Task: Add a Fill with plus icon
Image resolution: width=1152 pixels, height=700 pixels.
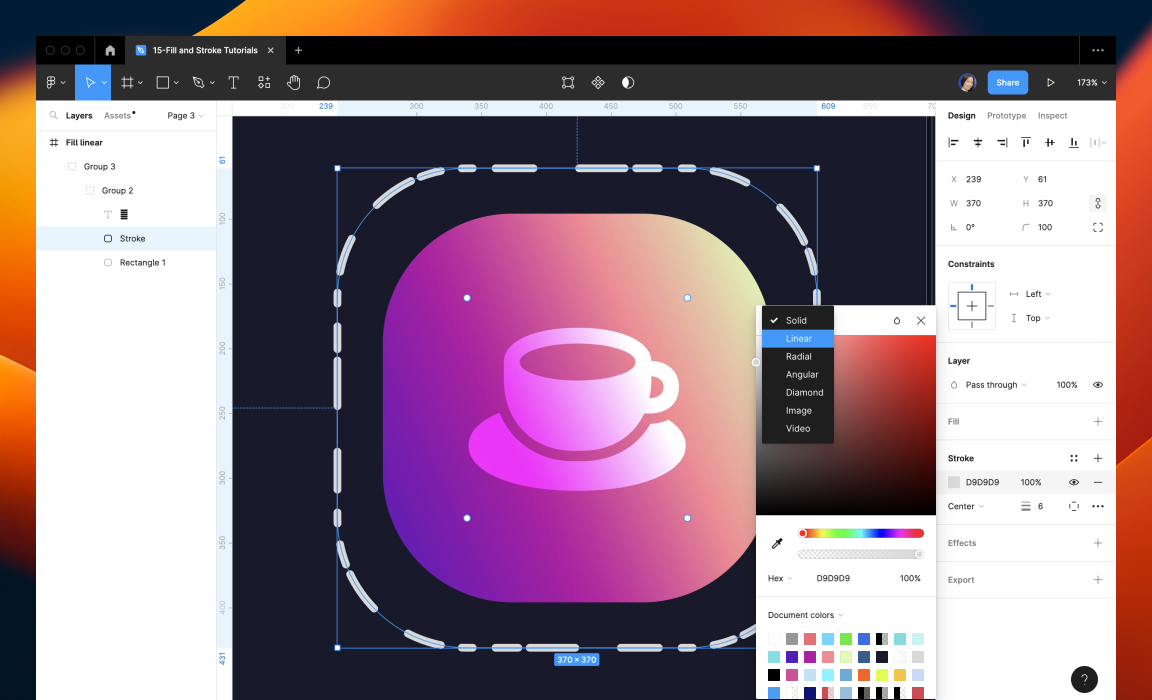Action: [1098, 422]
